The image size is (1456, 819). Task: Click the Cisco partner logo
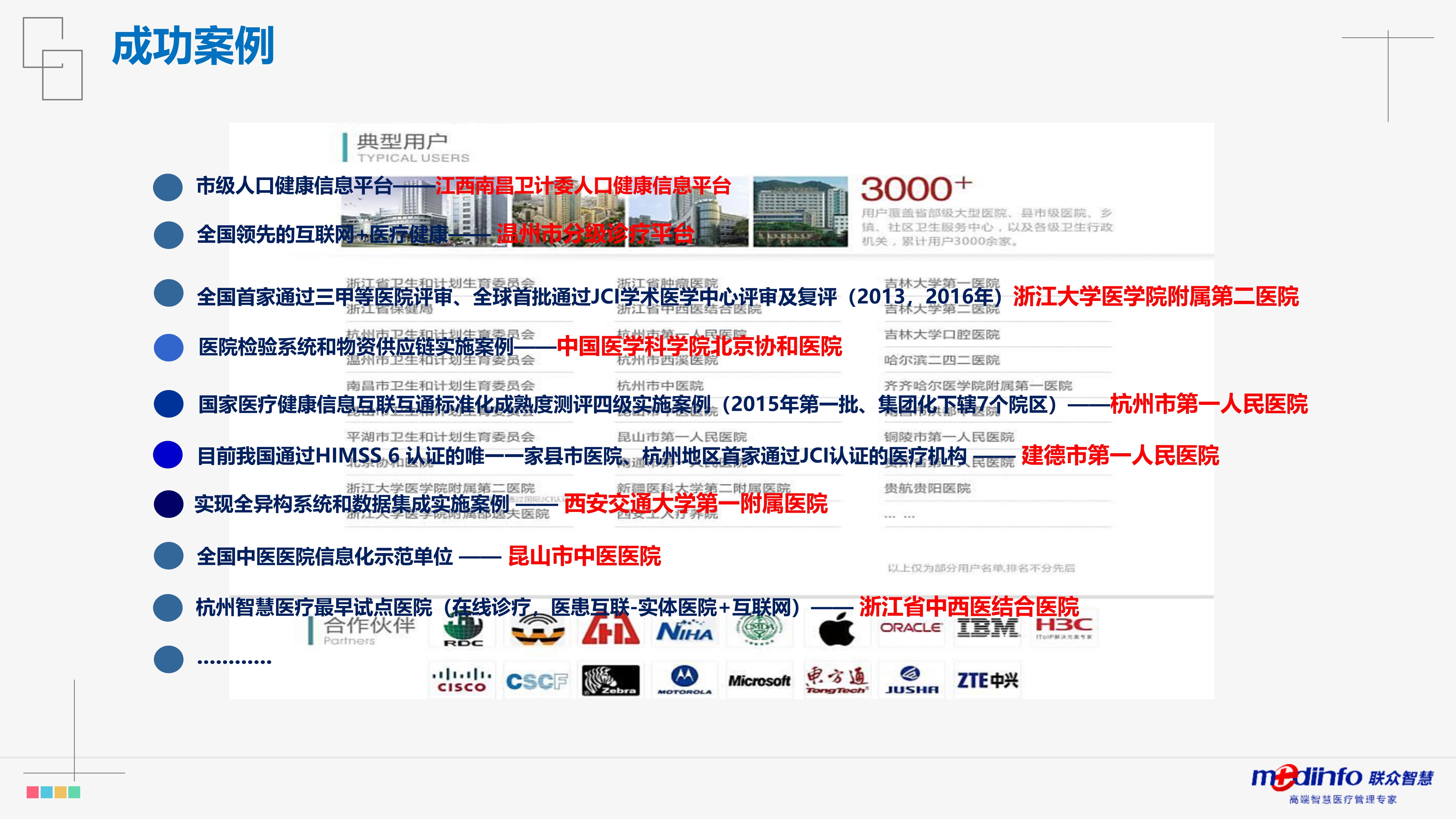coord(461,680)
